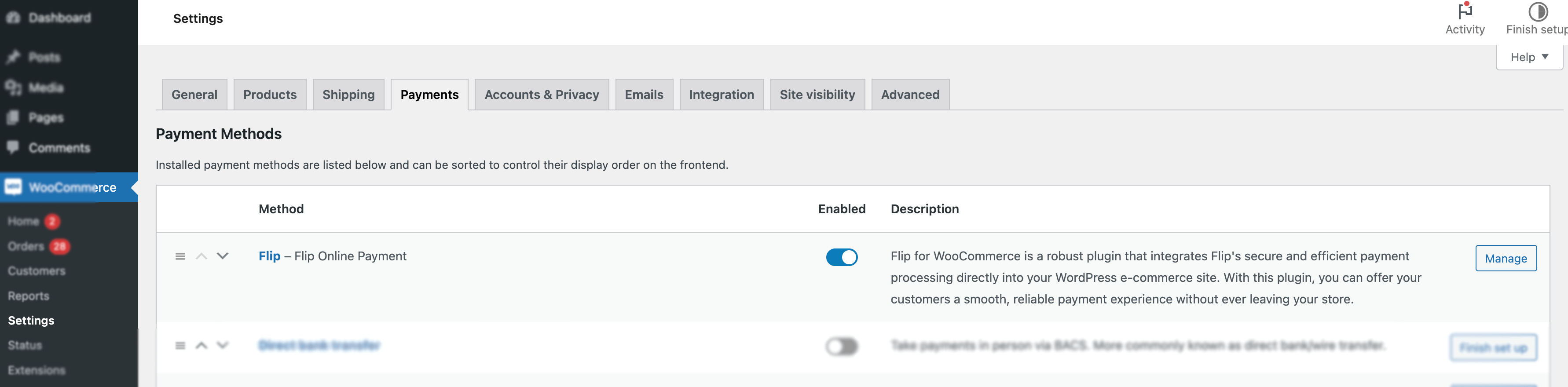Open the Advanced tab

[x=910, y=94]
